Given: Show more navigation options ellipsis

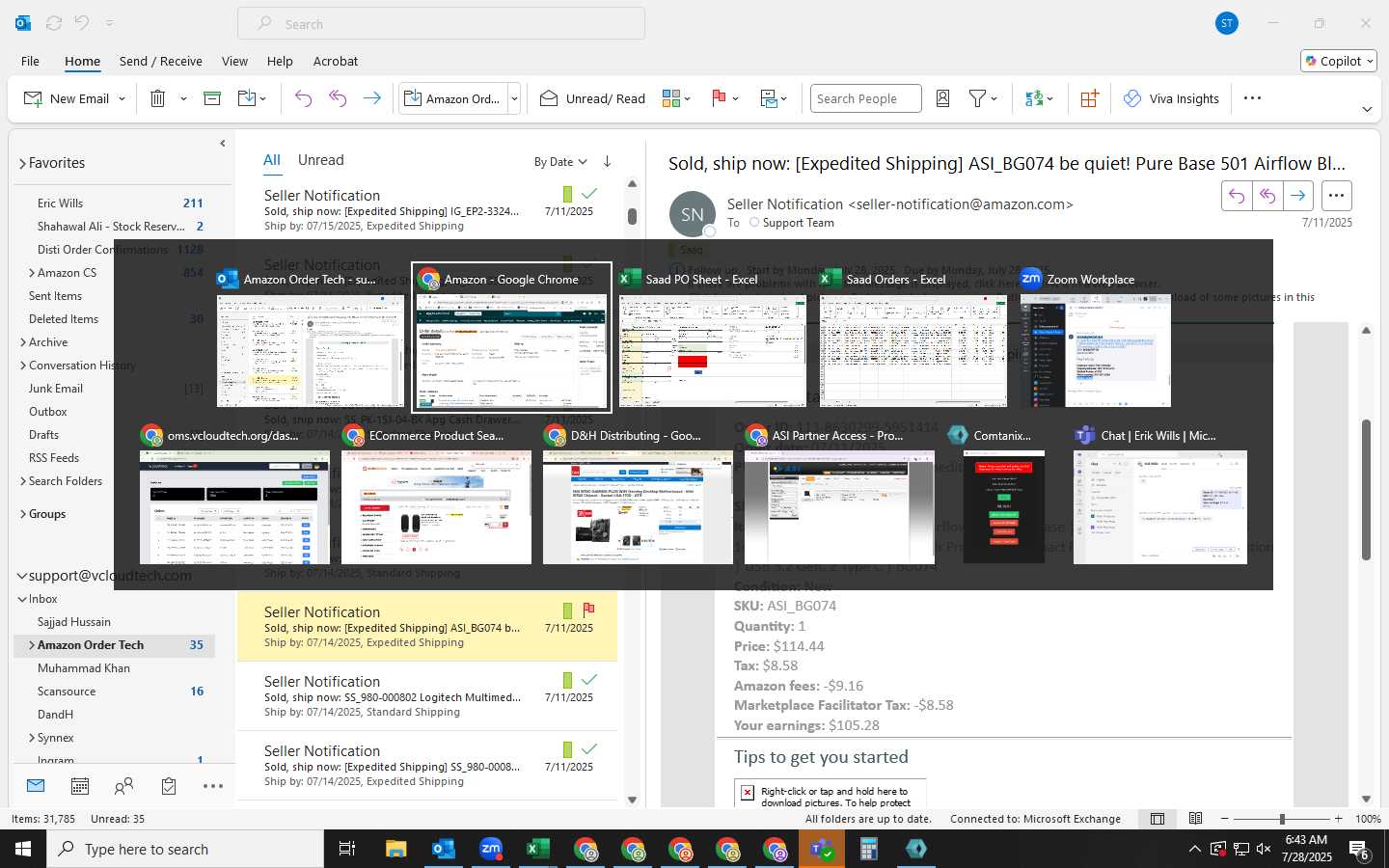Looking at the screenshot, I should (213, 786).
